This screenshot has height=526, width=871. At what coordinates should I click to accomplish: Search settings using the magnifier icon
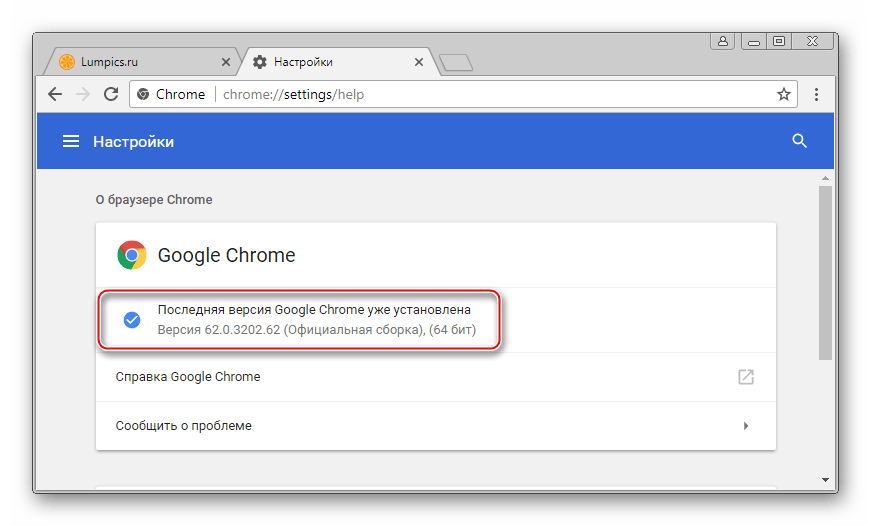pyautogui.click(x=799, y=141)
